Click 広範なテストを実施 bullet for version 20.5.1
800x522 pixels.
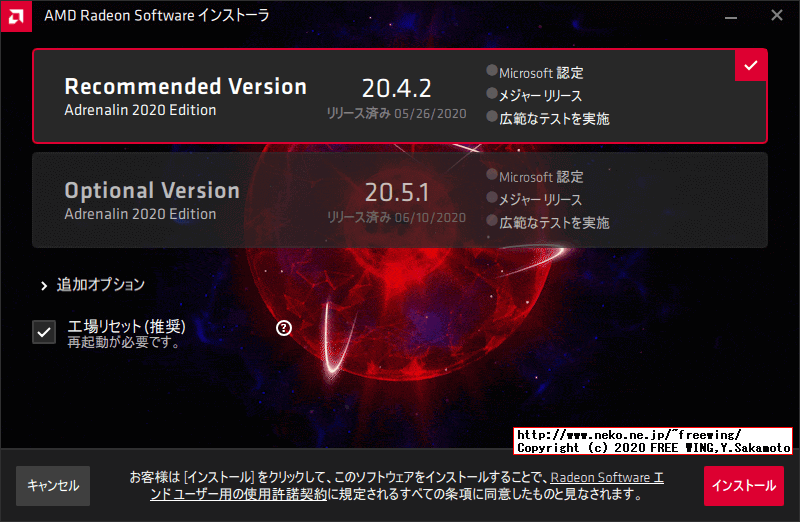(x=491, y=221)
